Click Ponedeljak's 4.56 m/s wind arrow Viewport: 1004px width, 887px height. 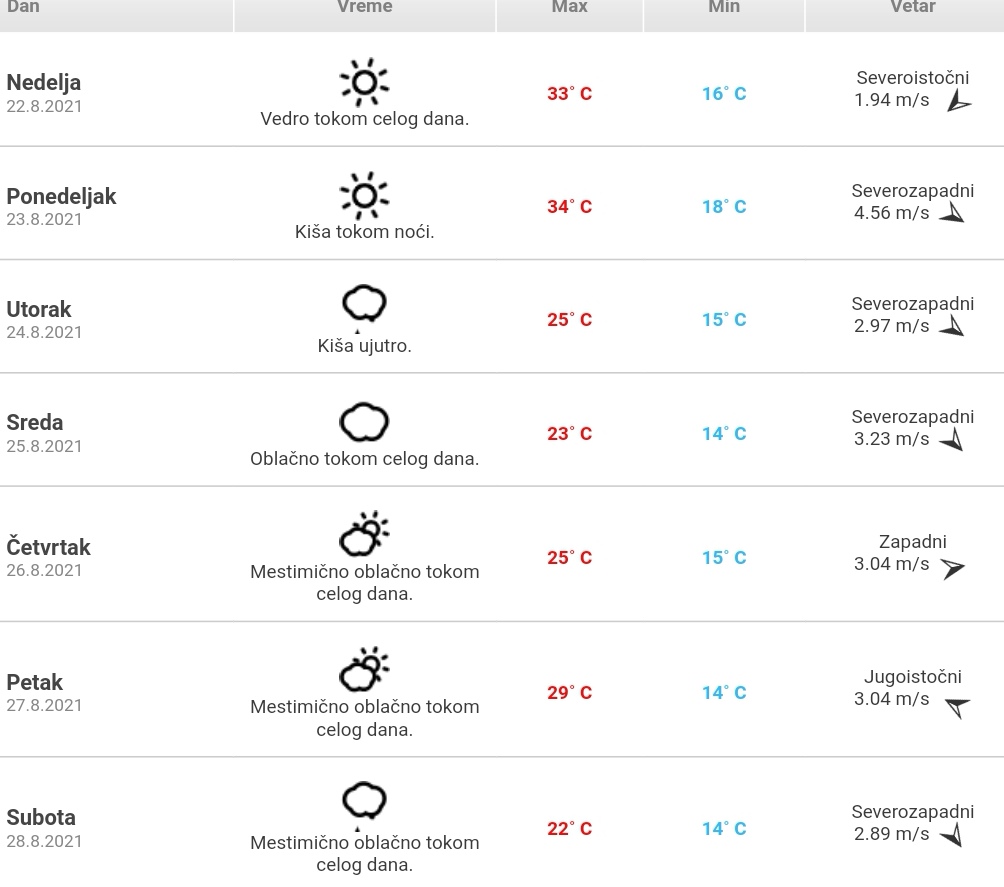click(952, 213)
